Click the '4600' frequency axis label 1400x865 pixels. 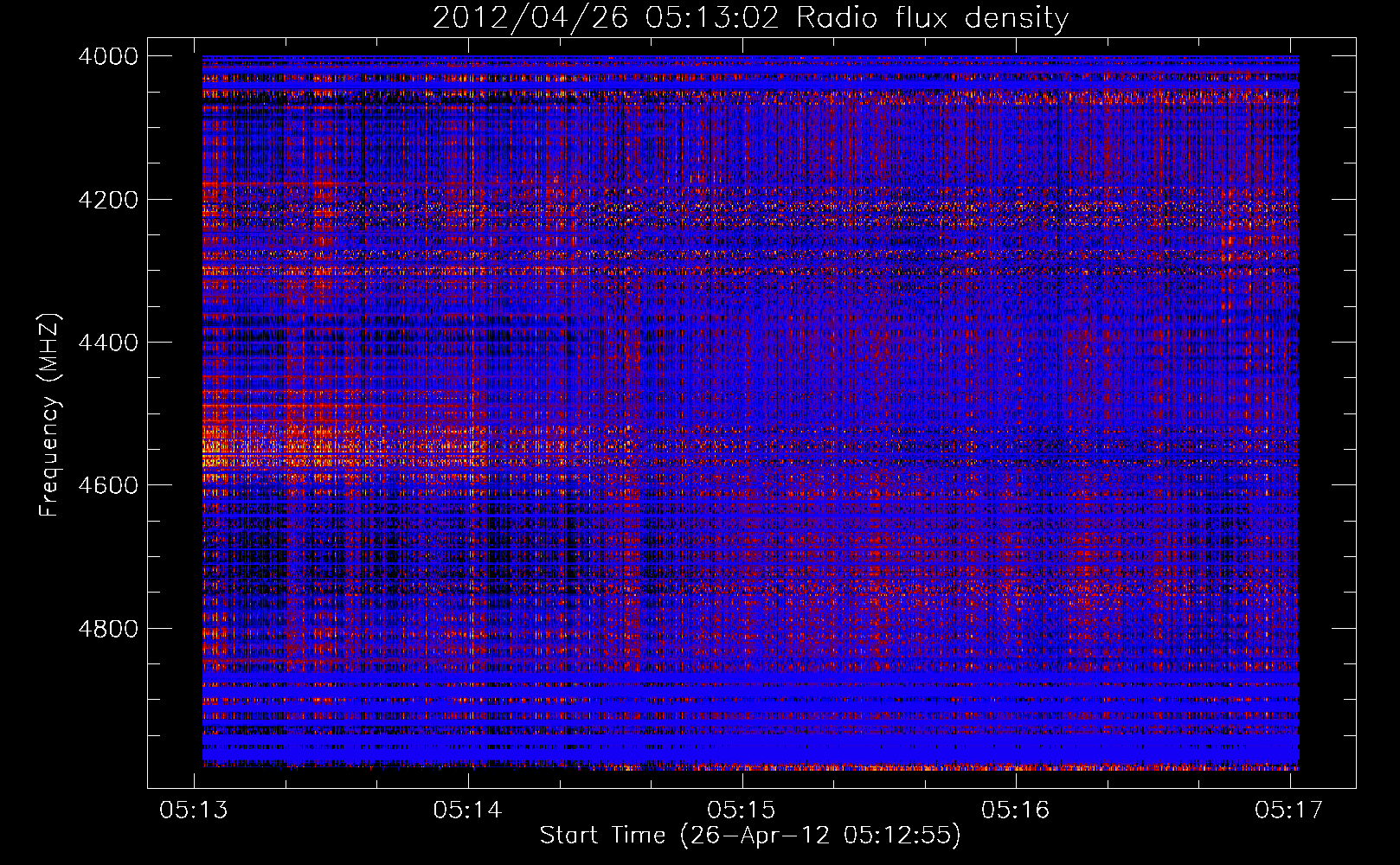coord(108,485)
